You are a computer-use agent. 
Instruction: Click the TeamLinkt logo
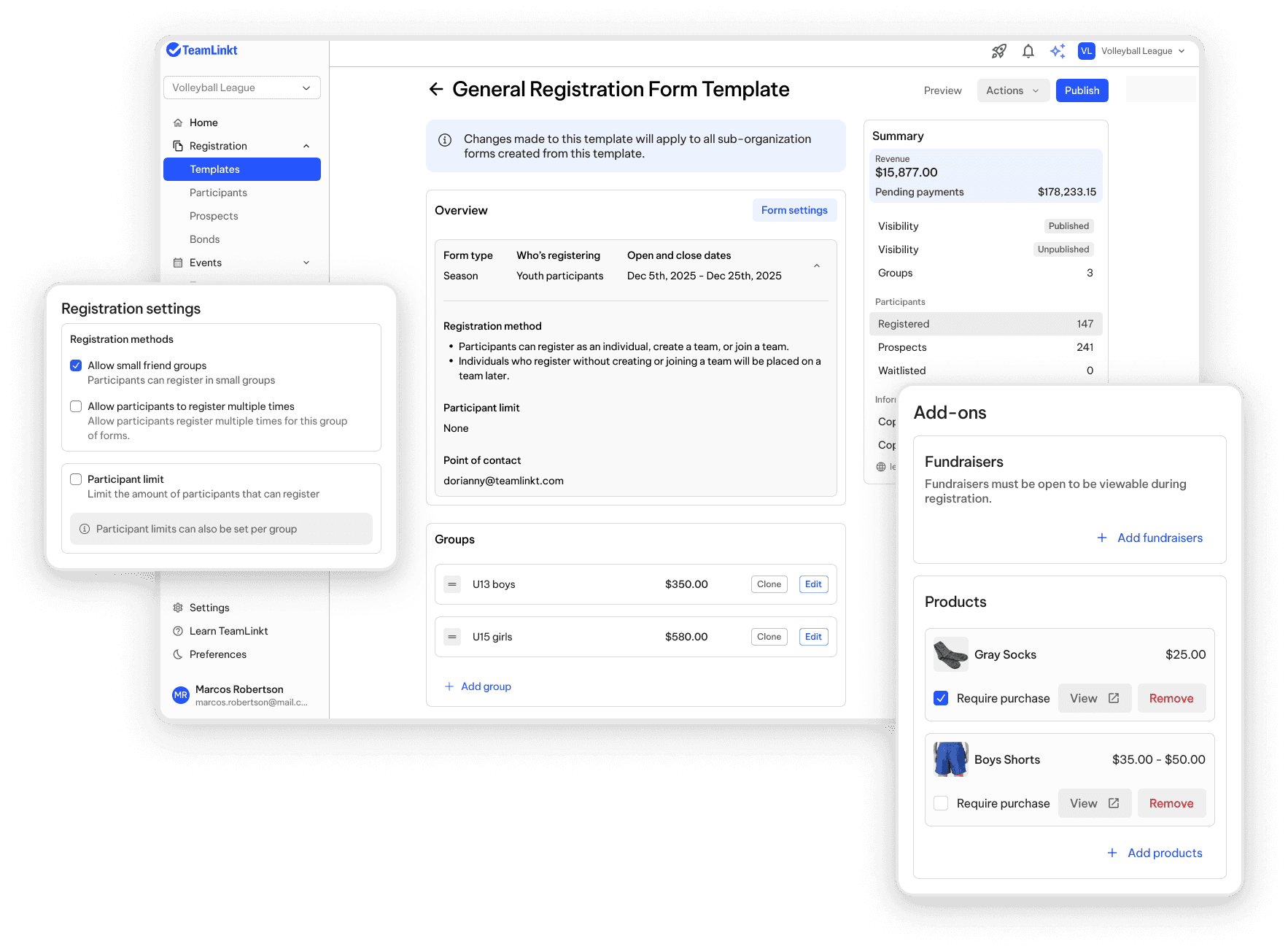(x=202, y=50)
